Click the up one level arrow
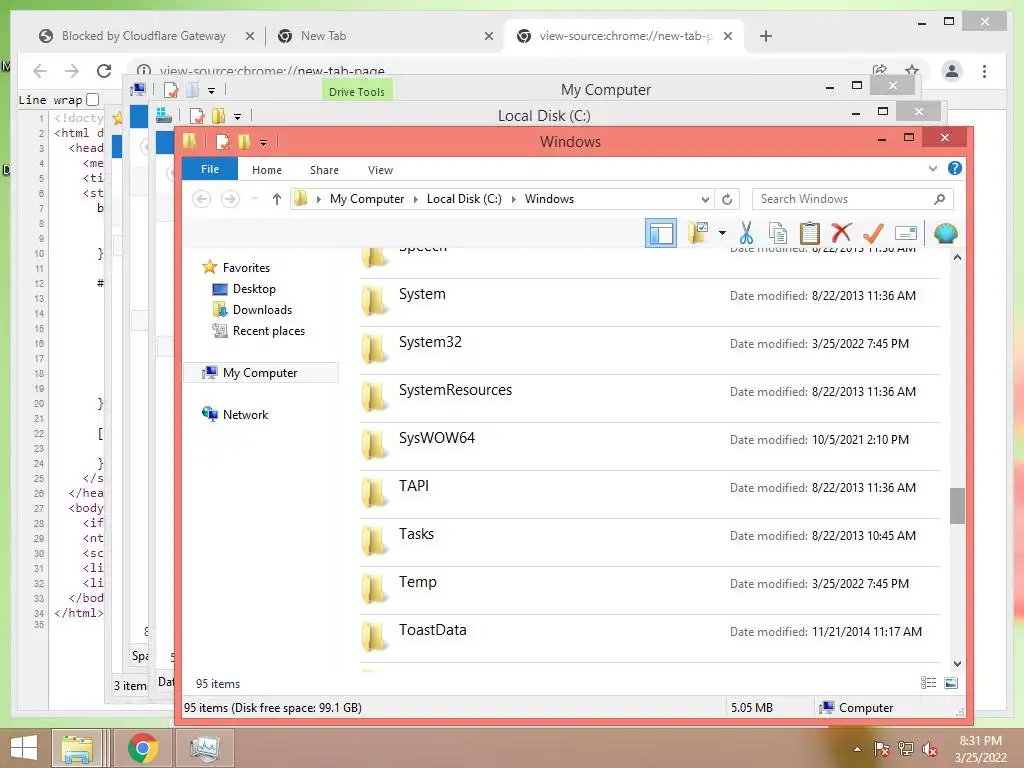Image resolution: width=1024 pixels, height=768 pixels. (276, 199)
